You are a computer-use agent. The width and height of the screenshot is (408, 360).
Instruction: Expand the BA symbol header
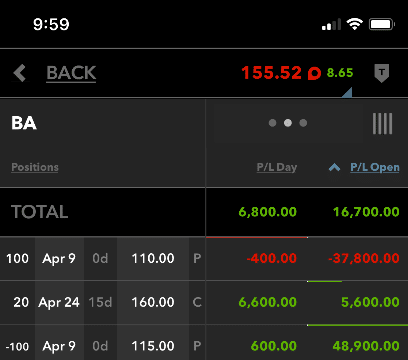[24, 123]
